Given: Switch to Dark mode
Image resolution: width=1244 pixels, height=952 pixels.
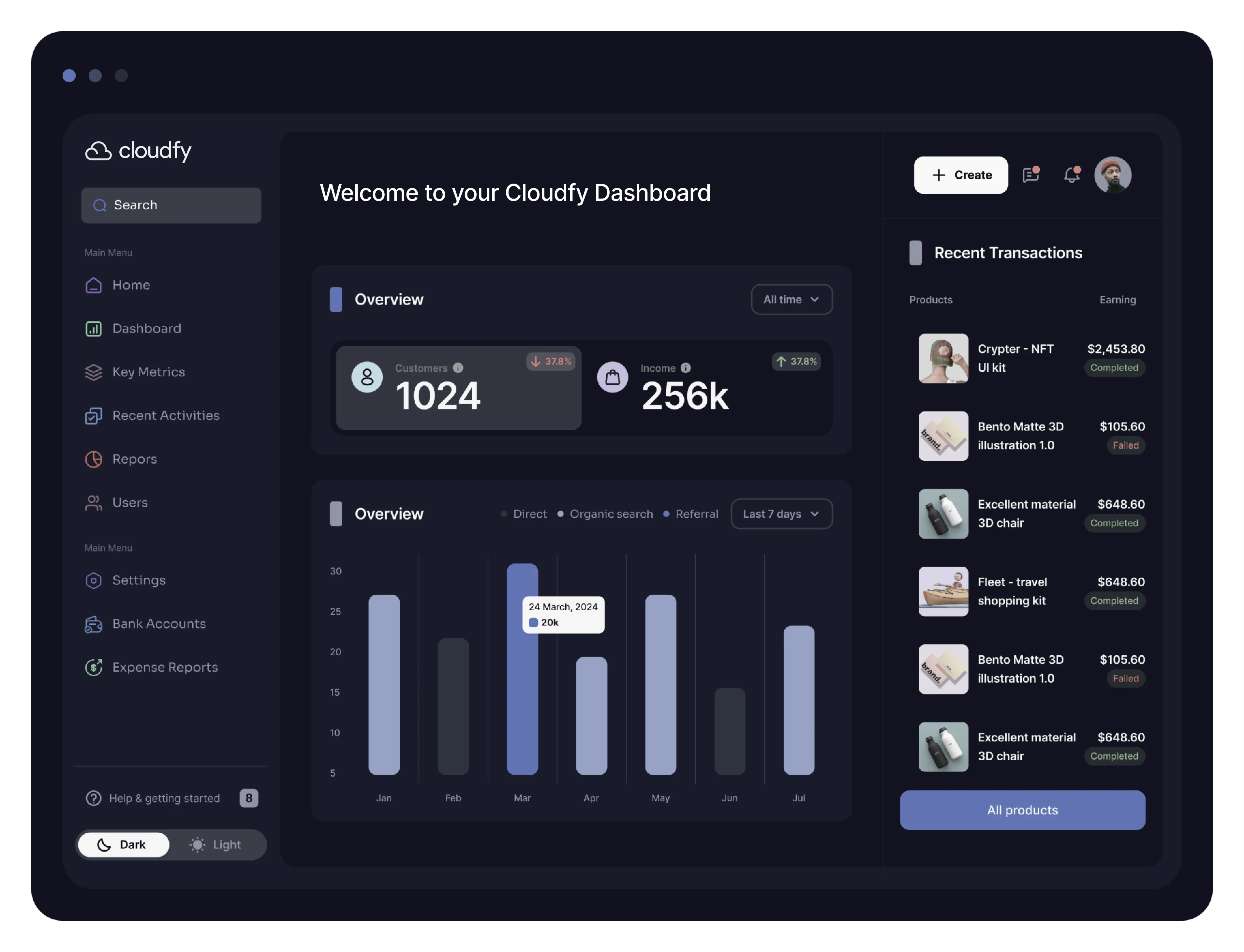Looking at the screenshot, I should click(x=124, y=844).
